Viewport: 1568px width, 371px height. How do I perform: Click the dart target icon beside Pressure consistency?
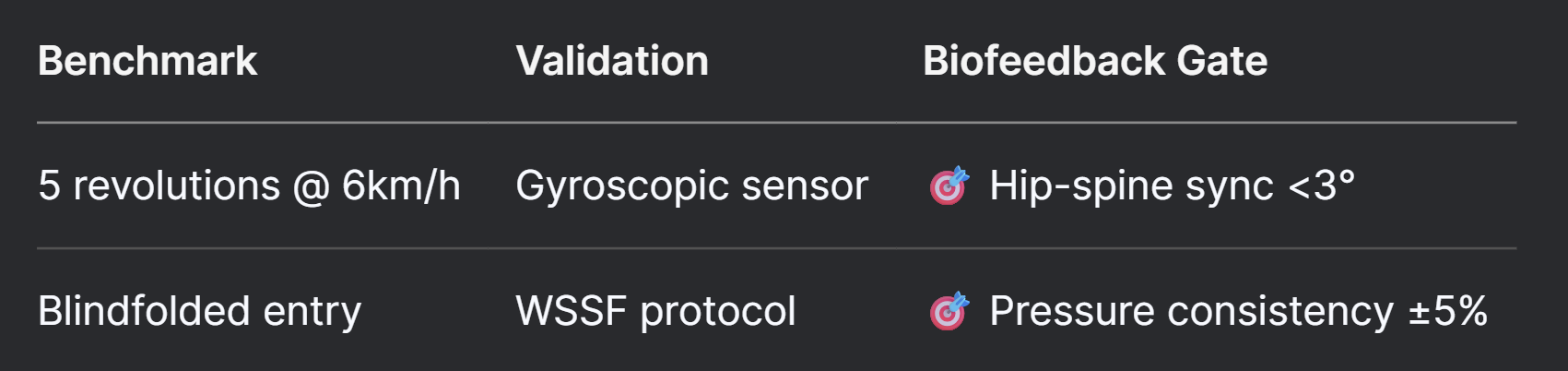point(949,311)
